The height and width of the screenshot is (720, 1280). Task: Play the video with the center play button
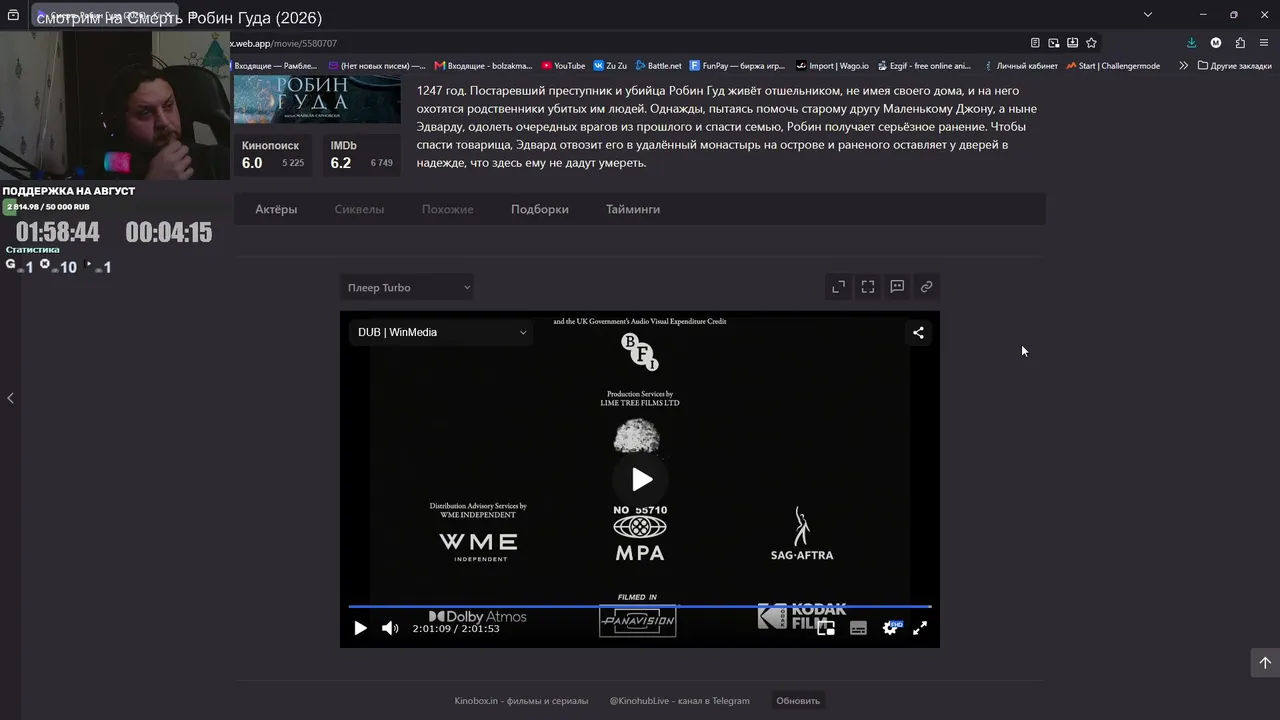pos(641,480)
